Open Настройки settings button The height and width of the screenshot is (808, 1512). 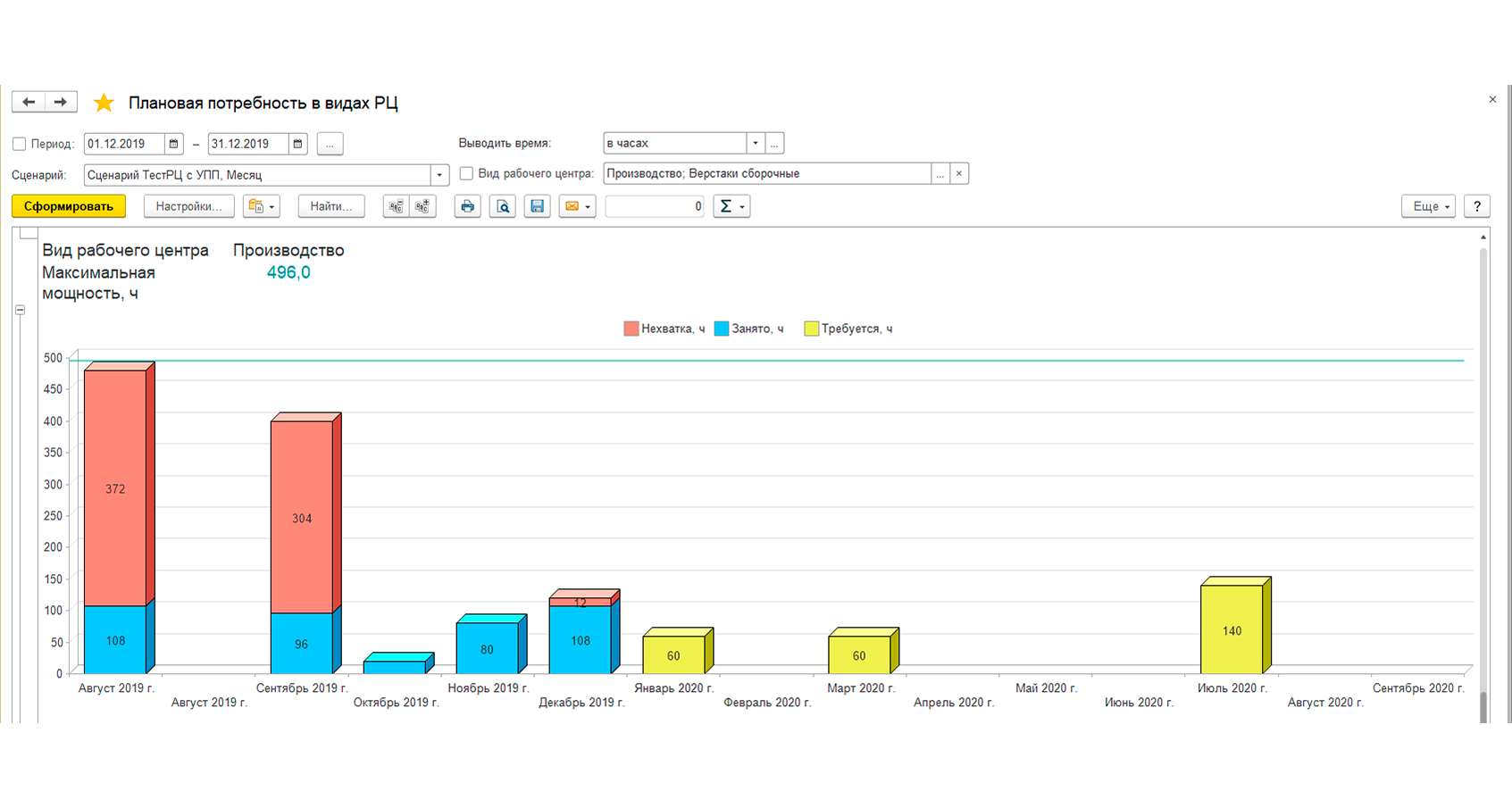coord(188,206)
